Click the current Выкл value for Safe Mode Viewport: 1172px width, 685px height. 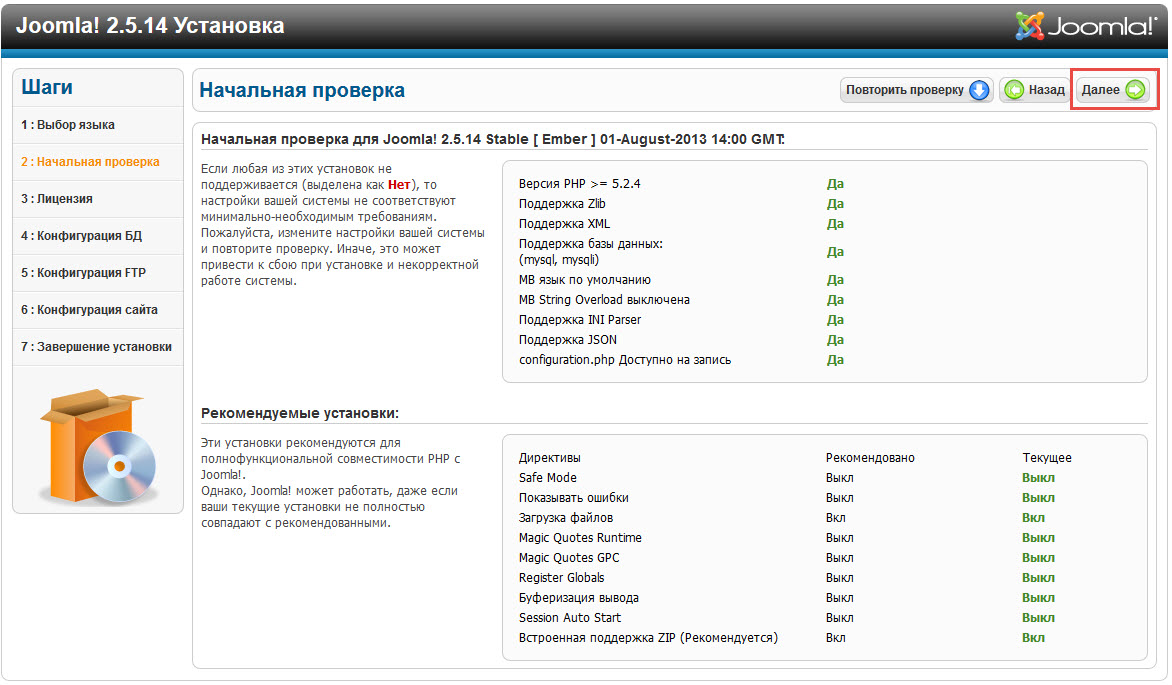click(1038, 478)
